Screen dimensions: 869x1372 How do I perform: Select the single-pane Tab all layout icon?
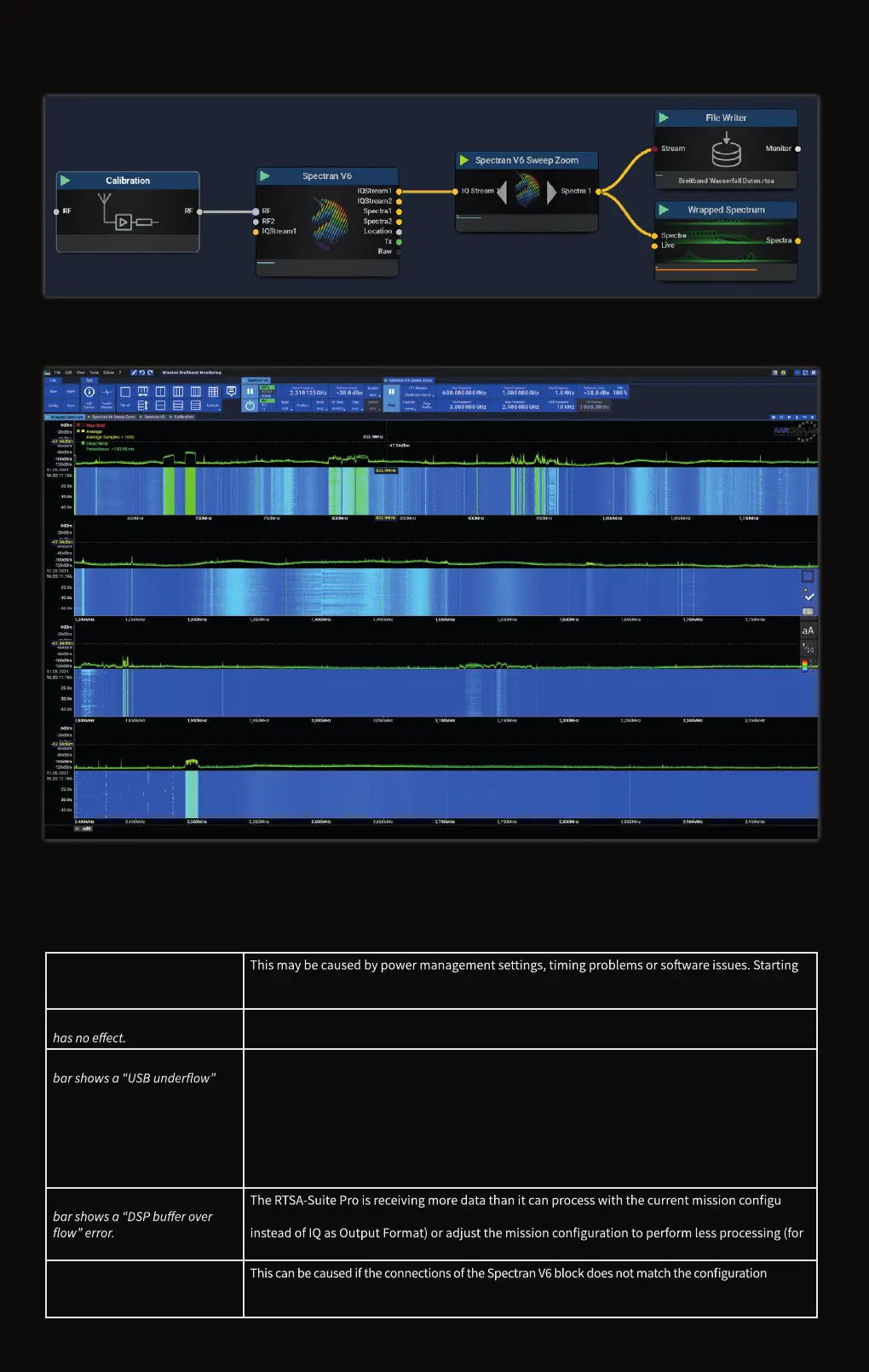click(x=125, y=392)
